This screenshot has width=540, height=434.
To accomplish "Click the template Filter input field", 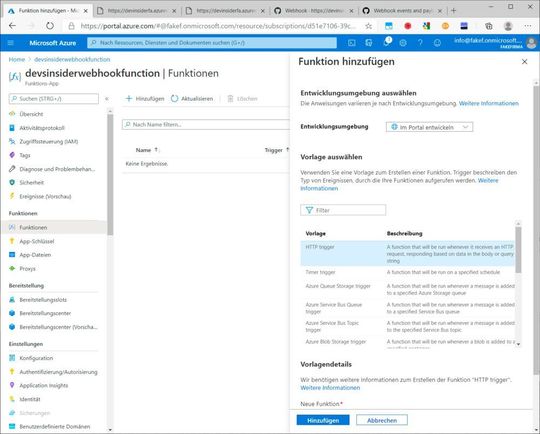I will pos(343,210).
